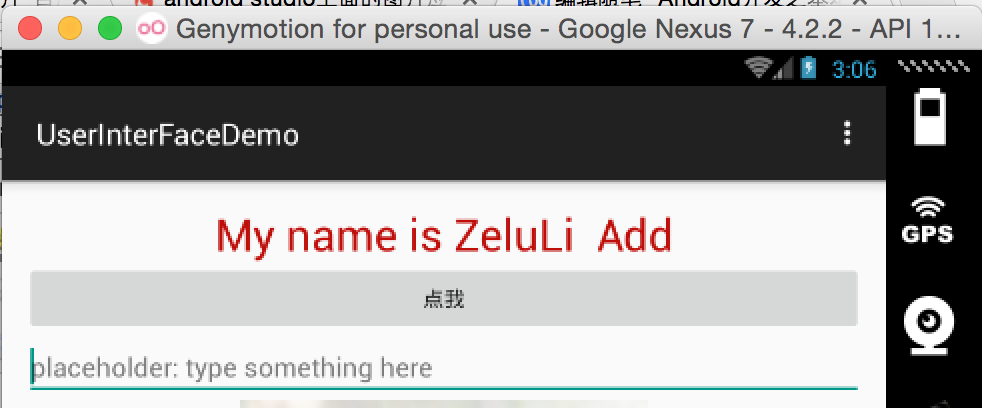Open the action bar overflow menu
Screen dimensions: 982x408
pos(847,133)
